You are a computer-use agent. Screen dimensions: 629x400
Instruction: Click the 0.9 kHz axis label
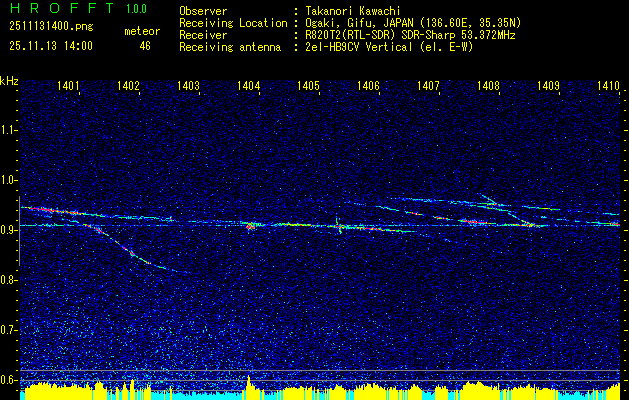[x=7, y=230]
